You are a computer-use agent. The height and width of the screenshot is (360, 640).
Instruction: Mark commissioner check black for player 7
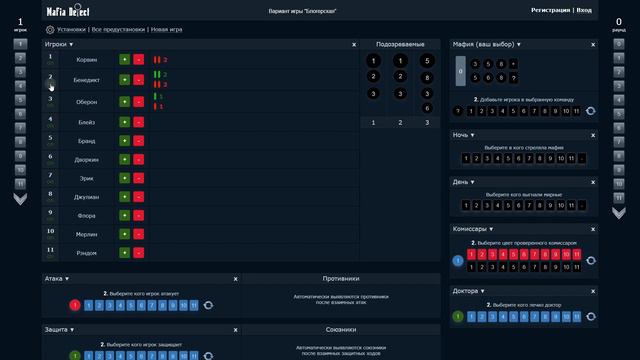(534, 267)
